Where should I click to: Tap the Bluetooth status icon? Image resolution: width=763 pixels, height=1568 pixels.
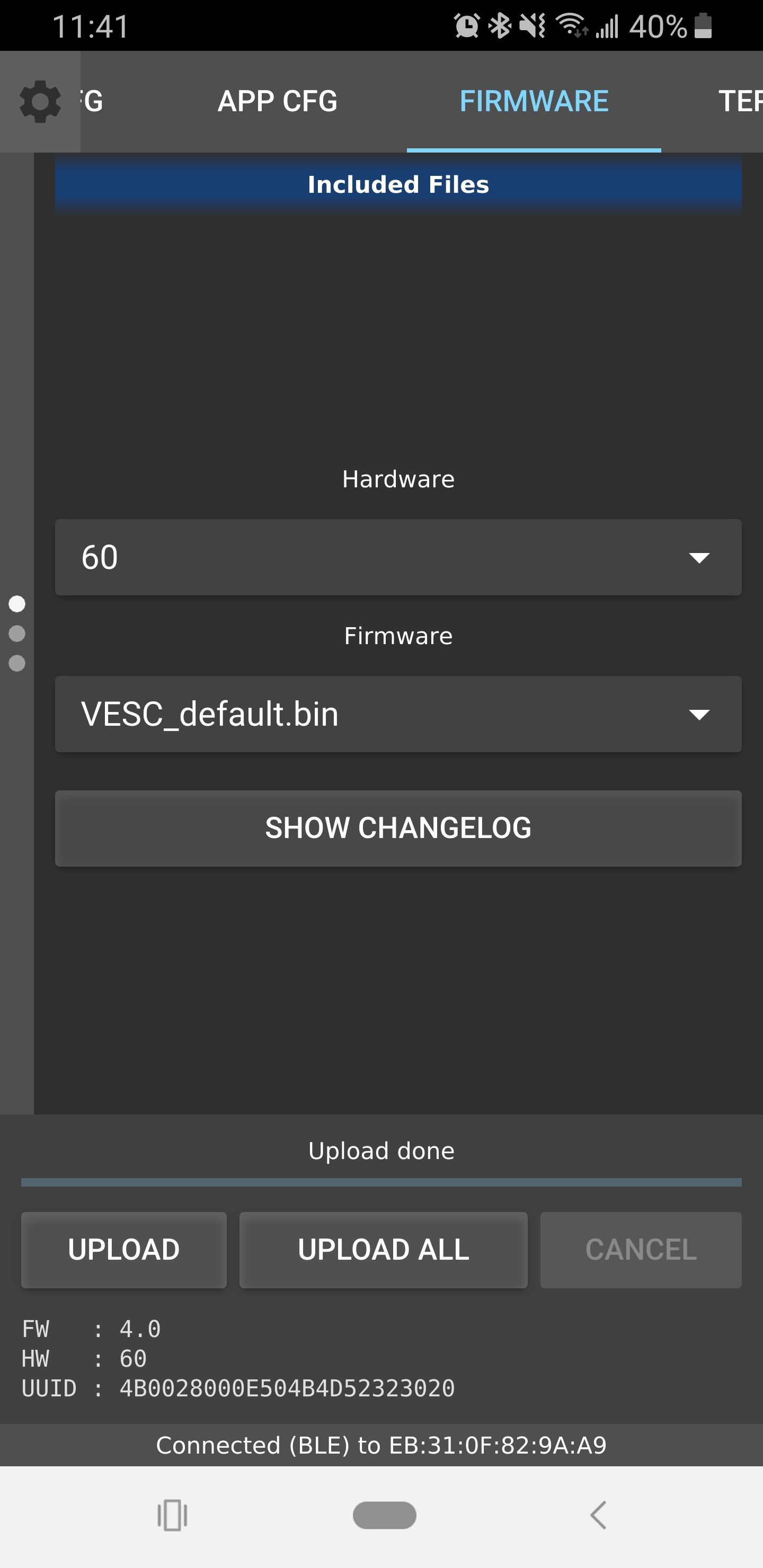[501, 26]
